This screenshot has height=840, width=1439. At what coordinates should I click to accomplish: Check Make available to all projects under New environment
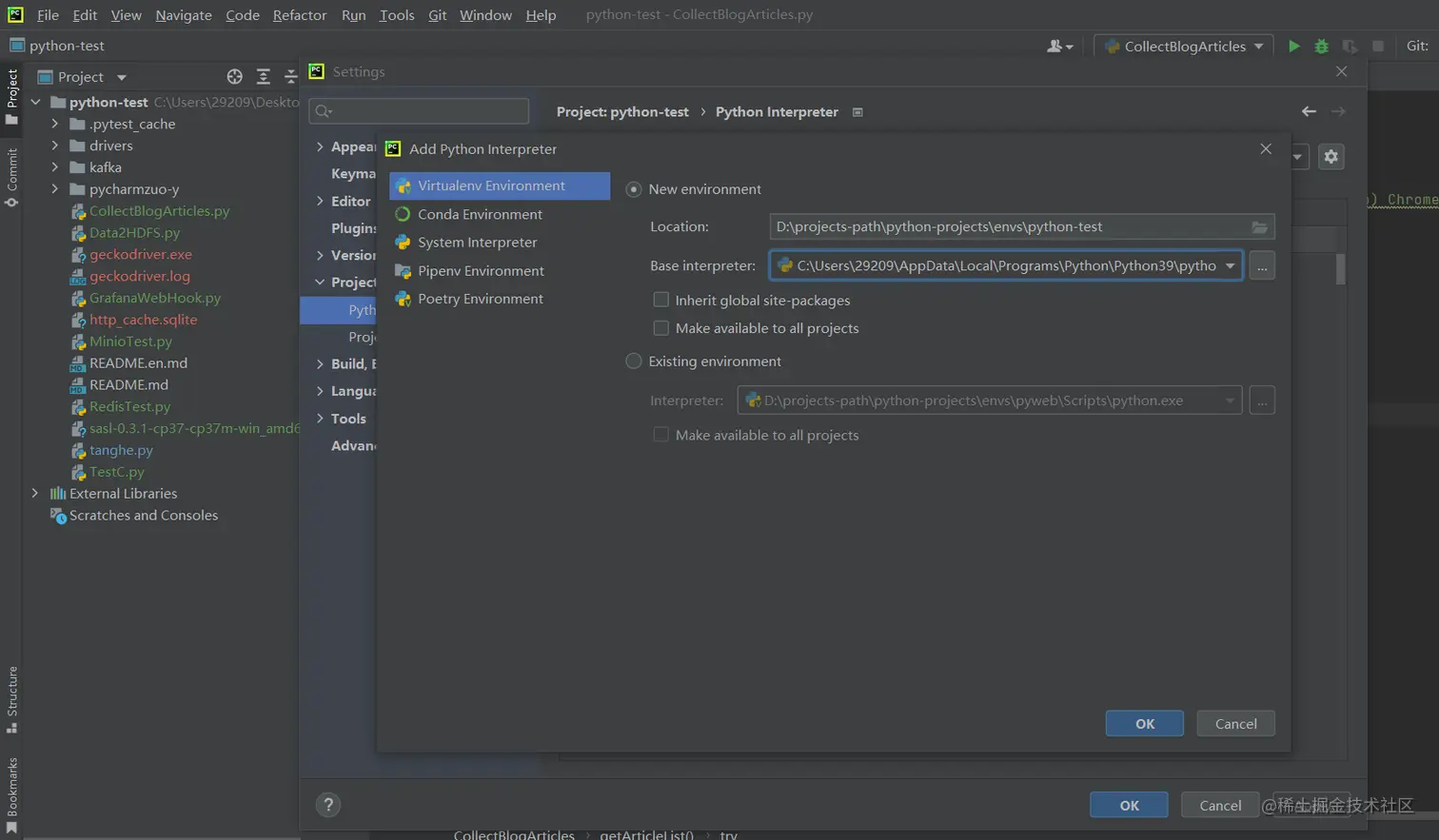click(x=660, y=328)
